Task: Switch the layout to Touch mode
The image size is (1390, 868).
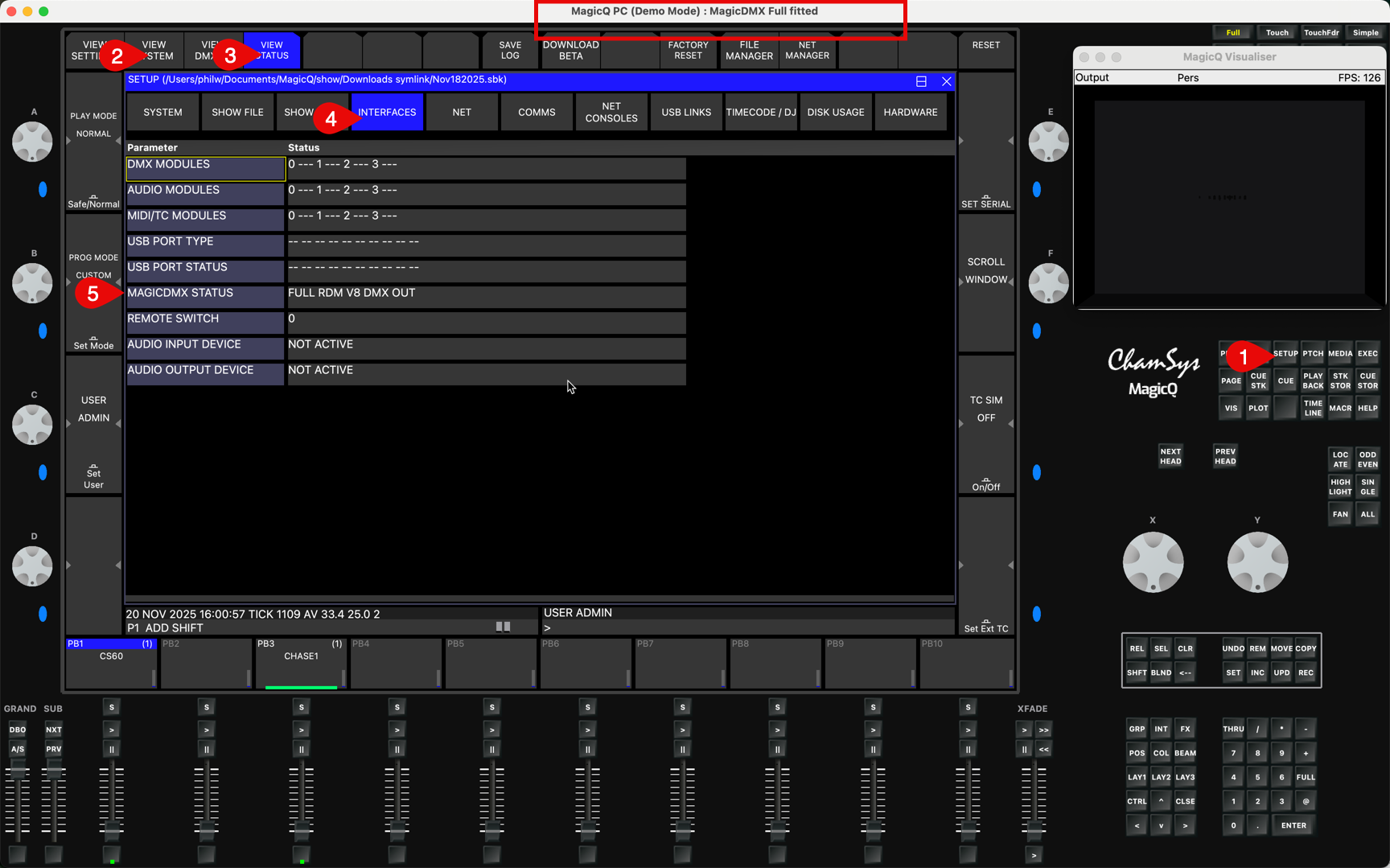Action: (x=1277, y=33)
